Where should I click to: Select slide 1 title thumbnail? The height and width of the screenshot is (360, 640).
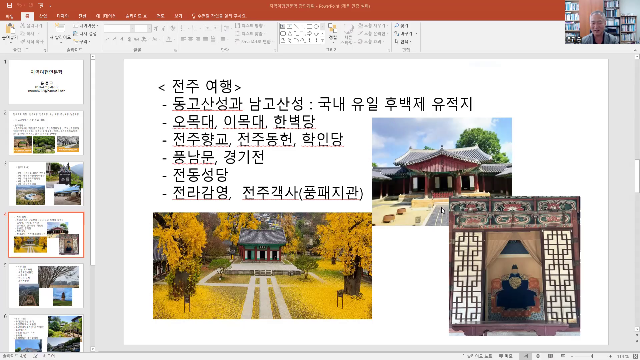click(46, 82)
